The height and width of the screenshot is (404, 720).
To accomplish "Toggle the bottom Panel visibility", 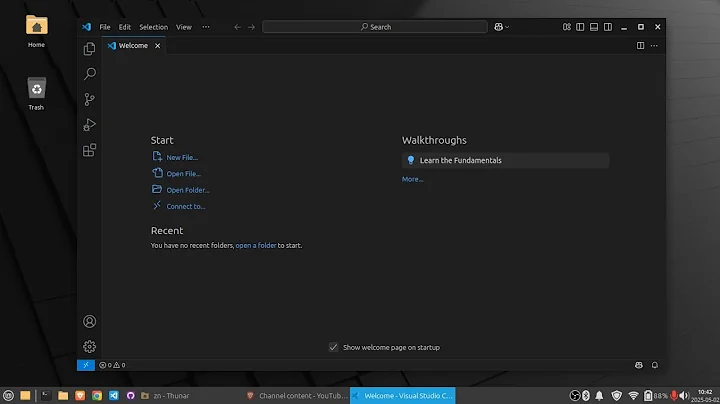I will [594, 27].
